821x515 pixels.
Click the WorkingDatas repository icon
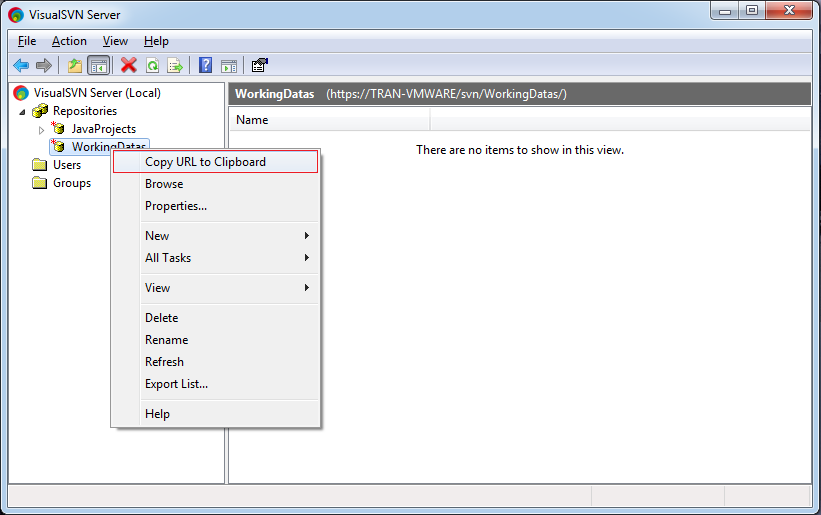pyautogui.click(x=58, y=146)
